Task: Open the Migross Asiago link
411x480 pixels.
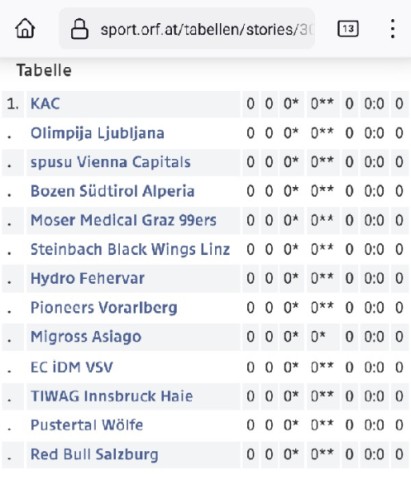Action: point(86,337)
